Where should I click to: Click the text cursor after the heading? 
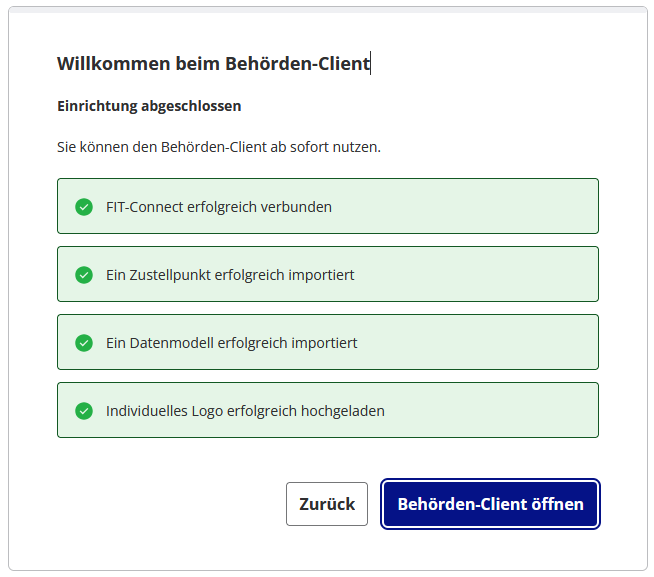click(x=371, y=64)
